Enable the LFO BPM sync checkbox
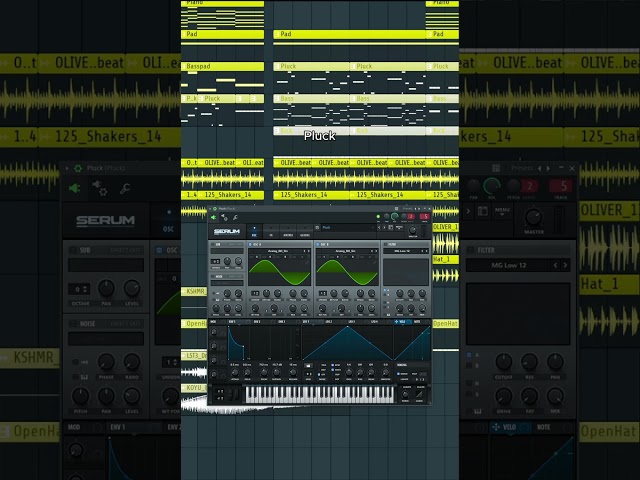The height and width of the screenshot is (480, 640). click(333, 365)
